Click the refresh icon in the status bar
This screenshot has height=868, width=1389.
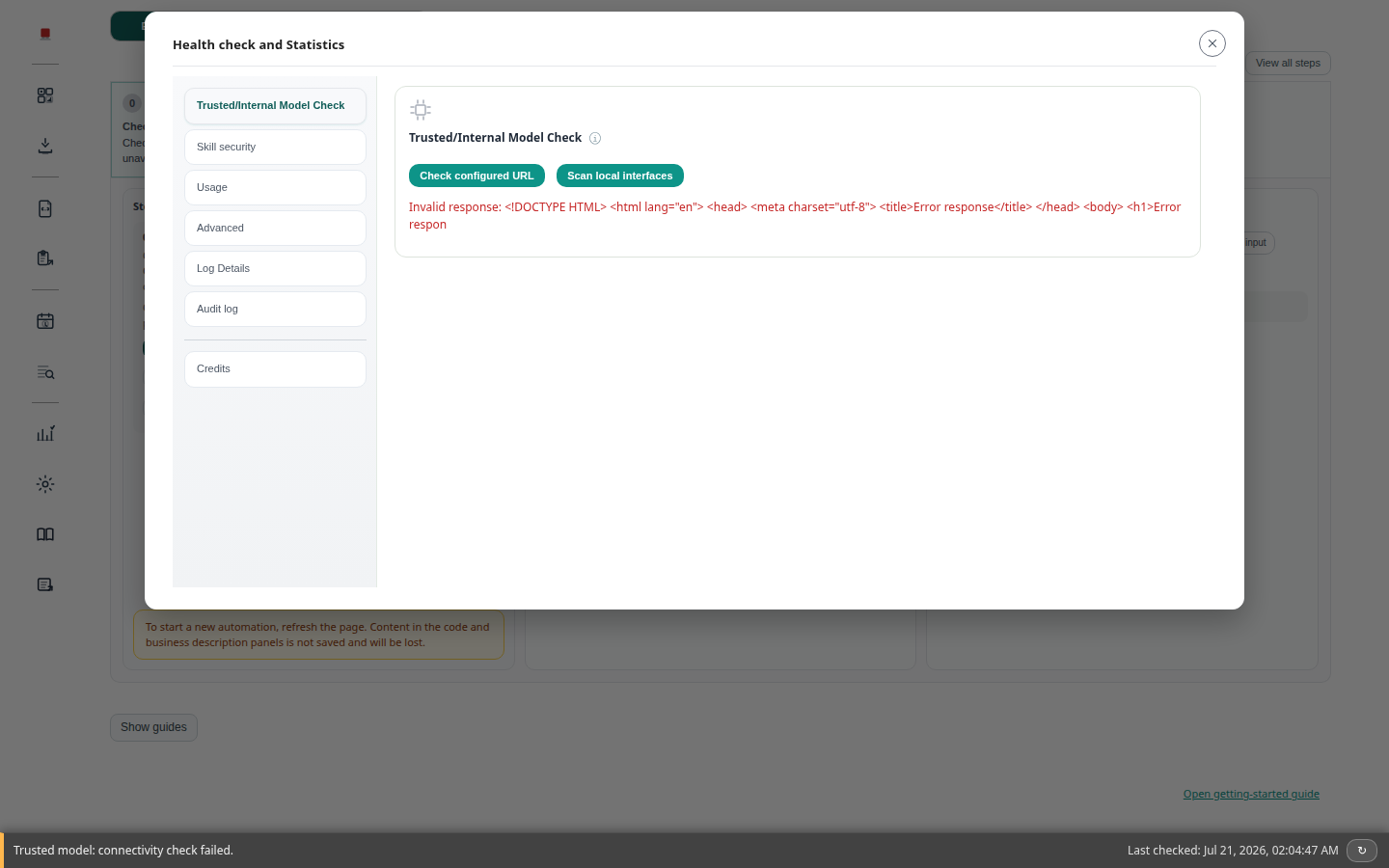pyautogui.click(x=1362, y=850)
